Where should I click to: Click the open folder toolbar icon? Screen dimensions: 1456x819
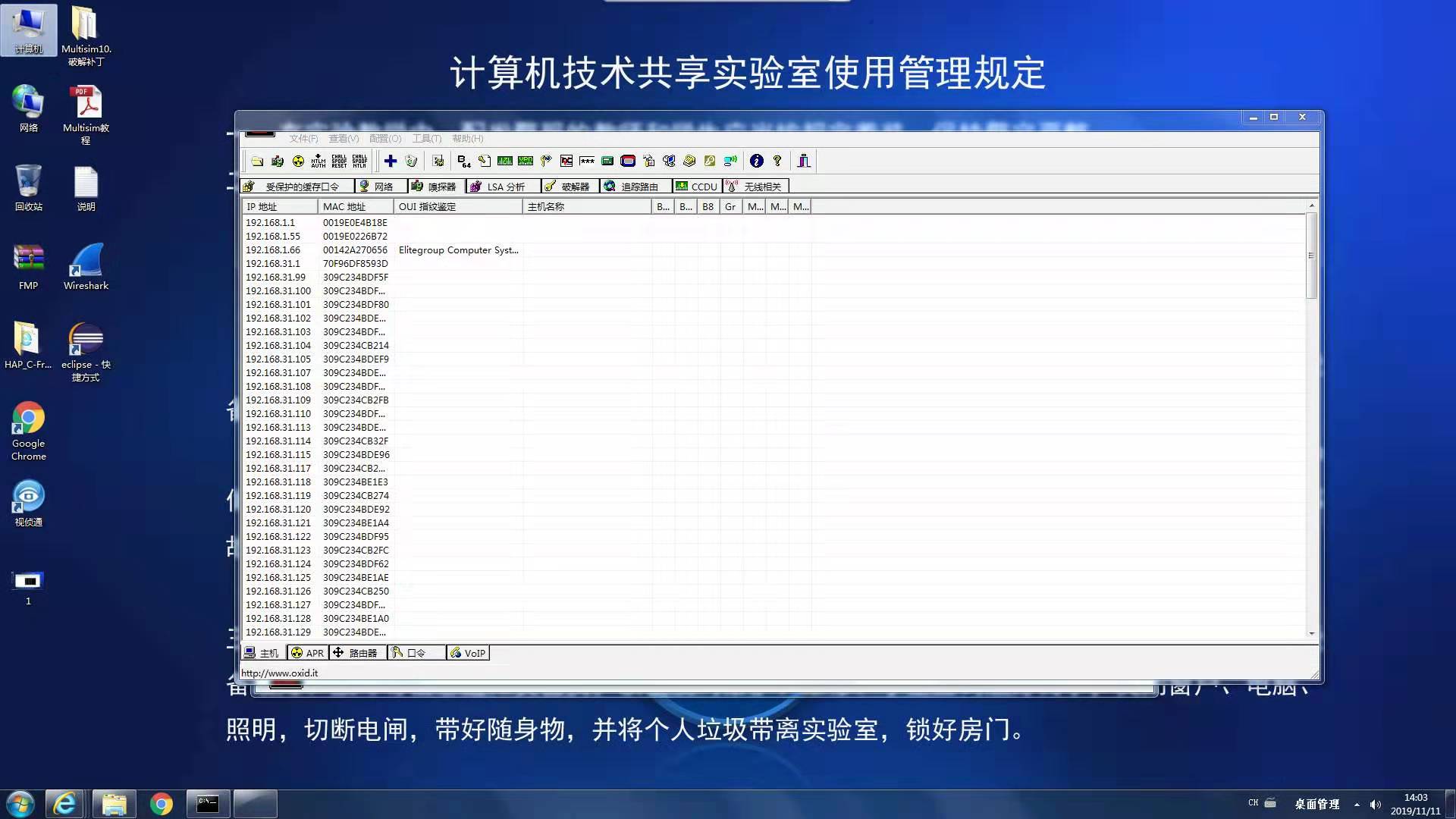click(x=257, y=161)
